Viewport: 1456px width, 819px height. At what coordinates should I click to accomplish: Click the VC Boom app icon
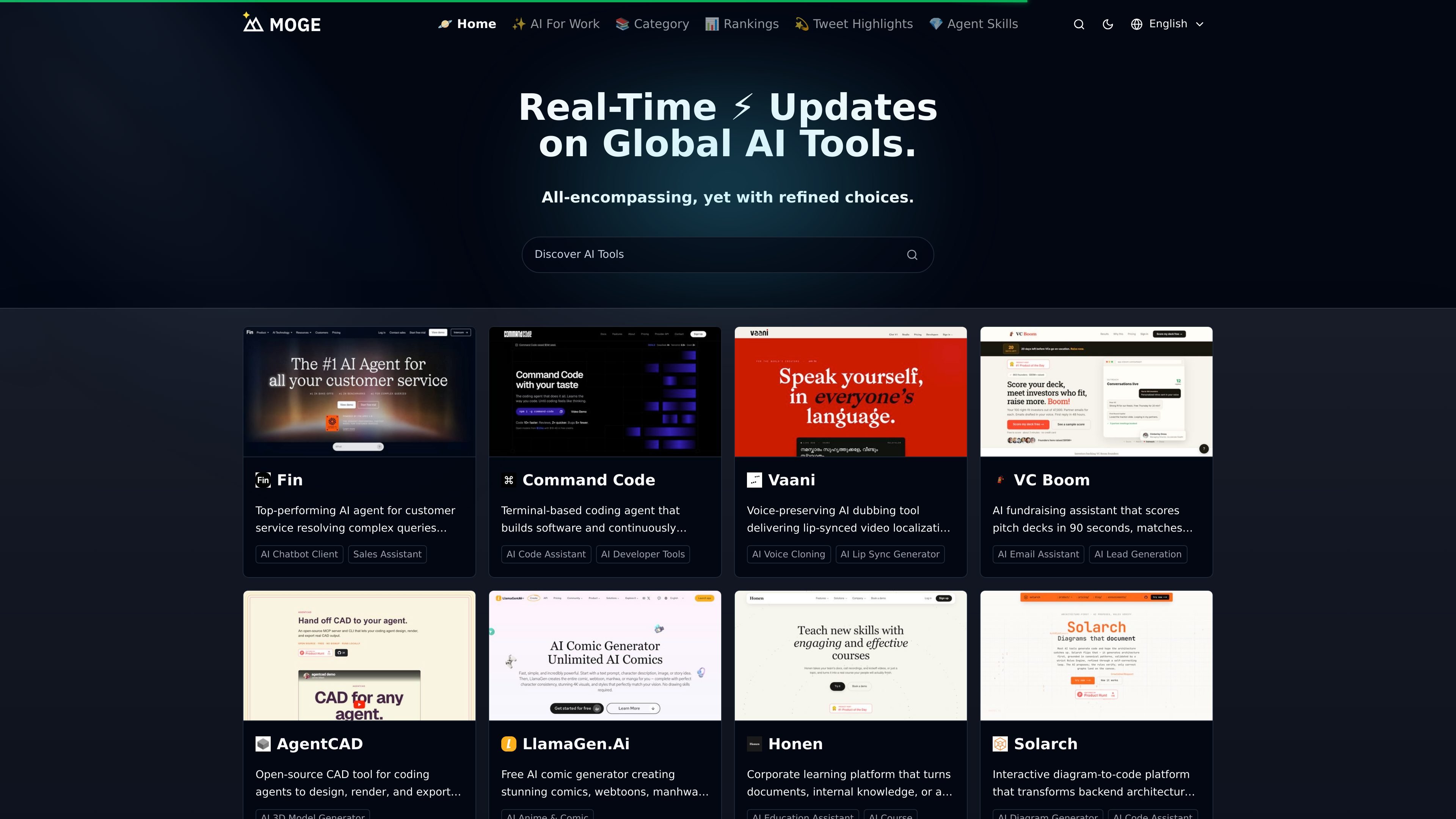[x=1000, y=480]
